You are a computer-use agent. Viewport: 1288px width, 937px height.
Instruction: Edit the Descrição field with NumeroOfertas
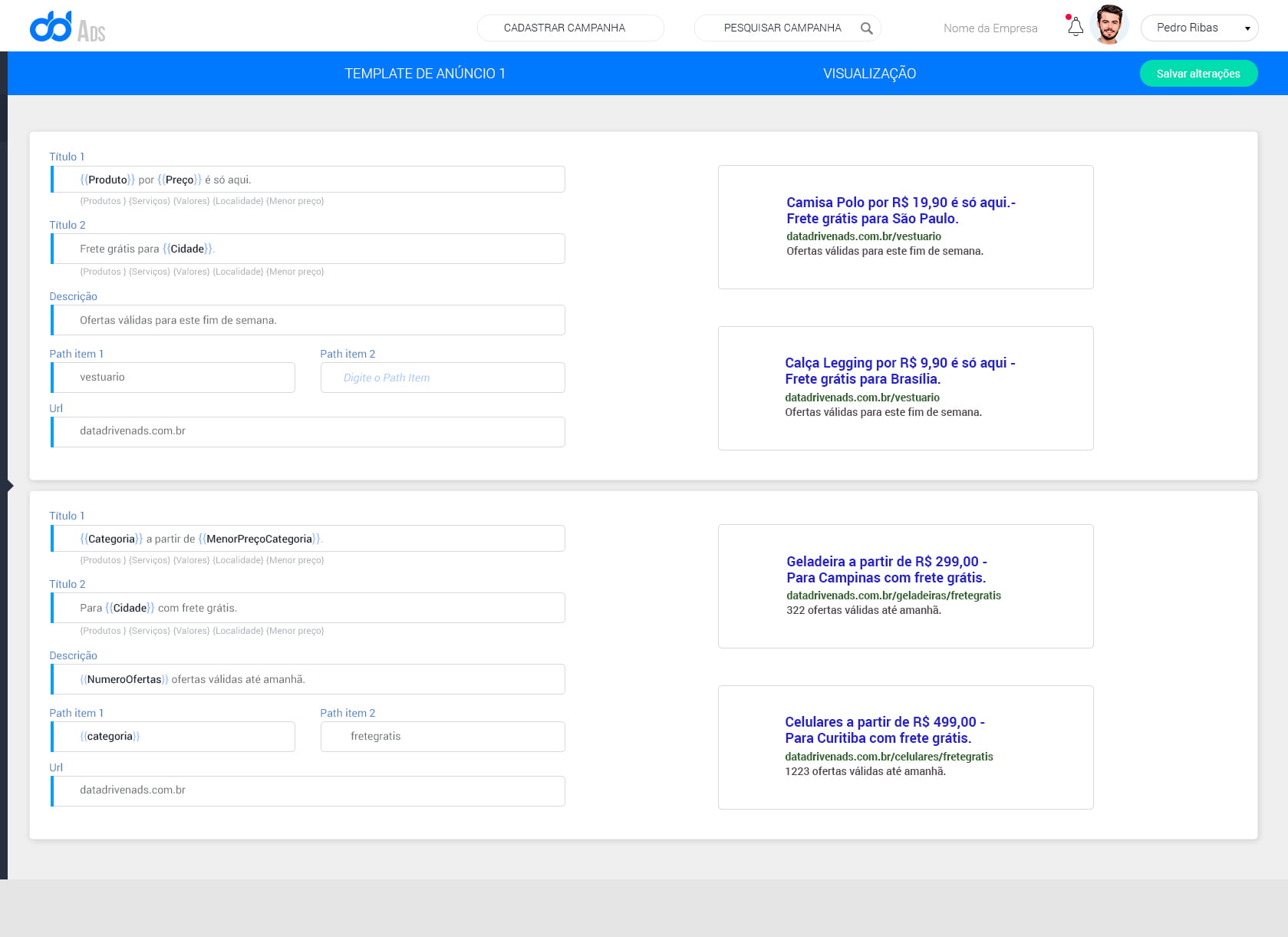308,679
